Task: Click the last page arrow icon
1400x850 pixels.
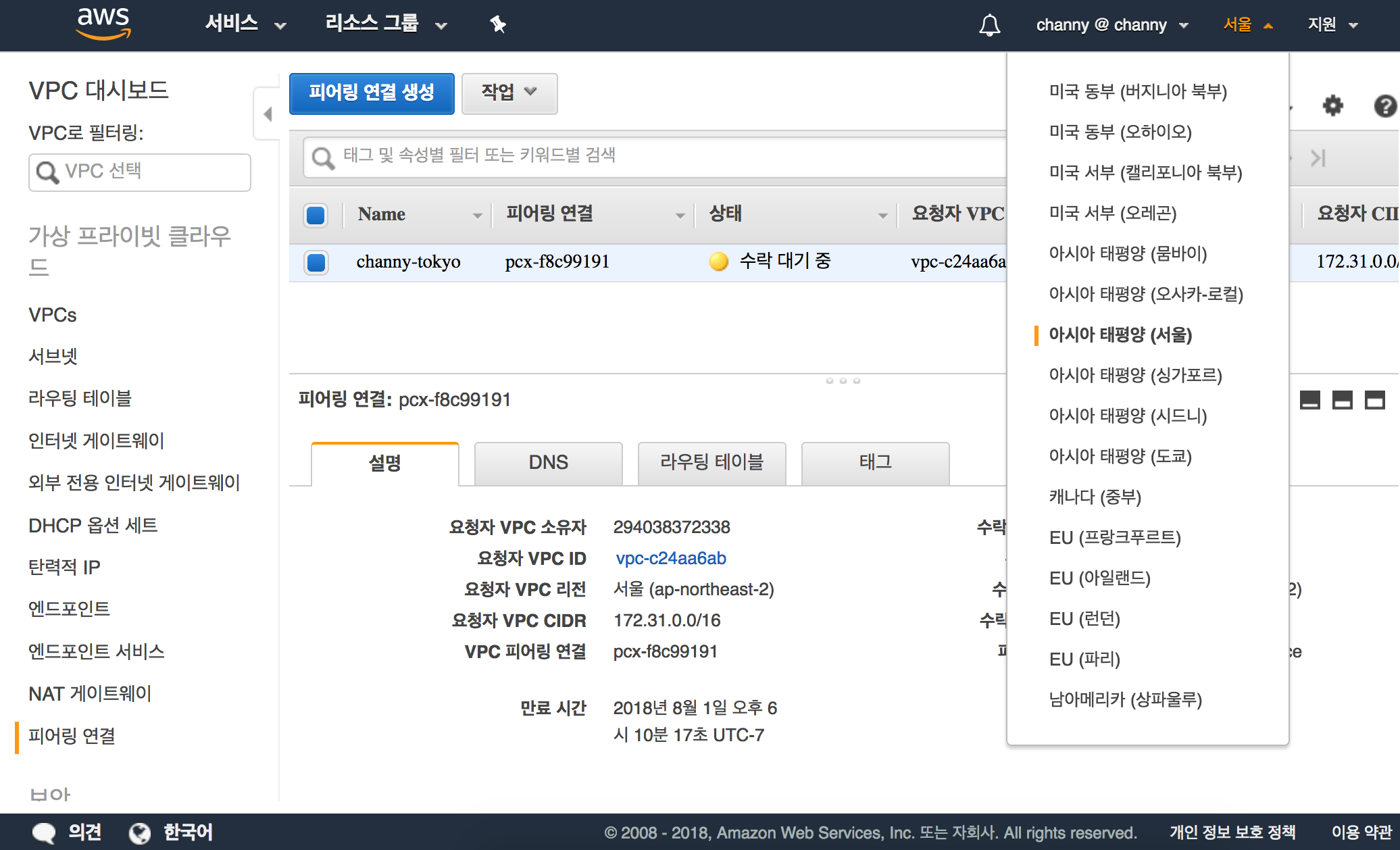Action: coord(1318,158)
